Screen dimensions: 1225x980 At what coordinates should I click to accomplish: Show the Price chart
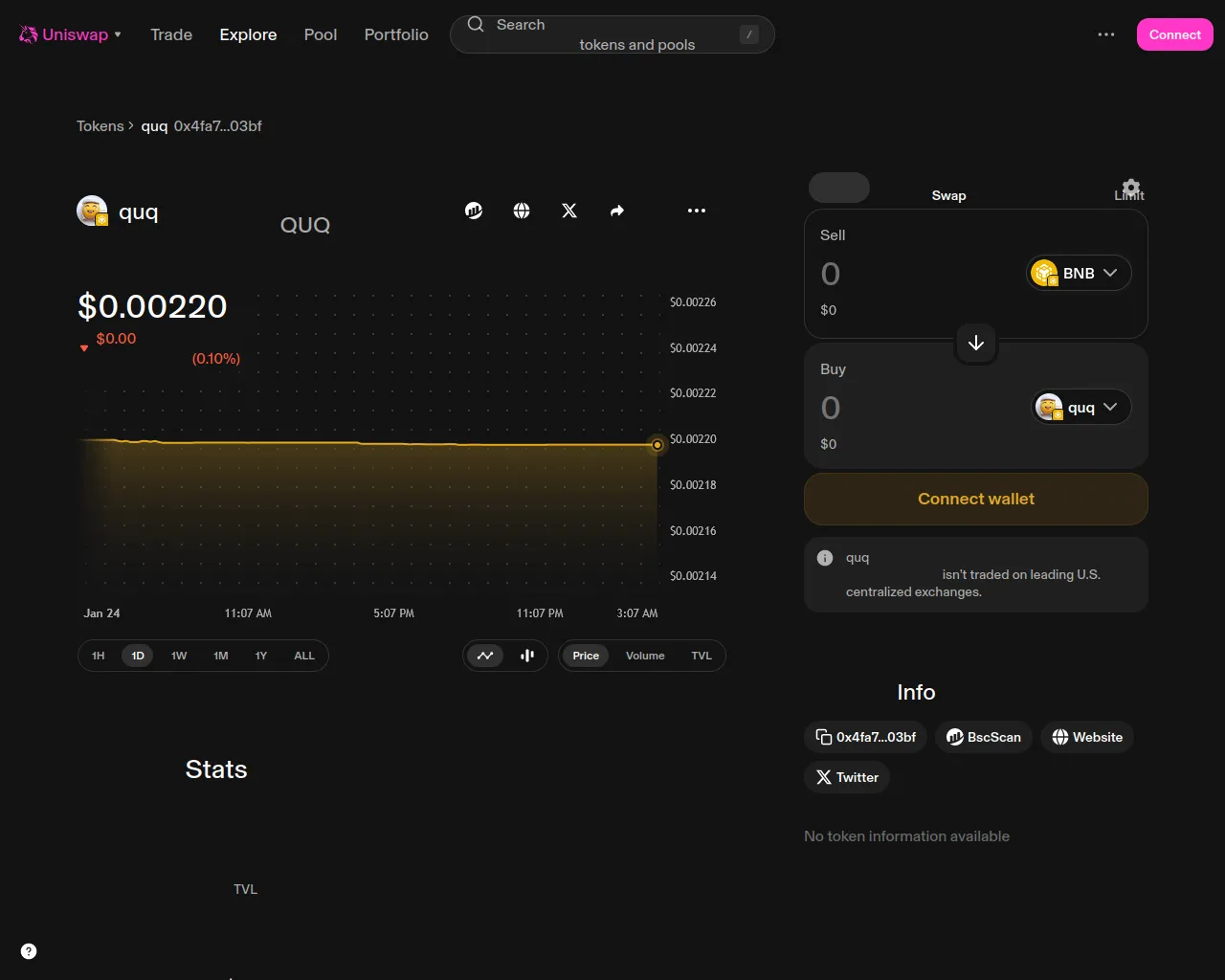(x=586, y=656)
